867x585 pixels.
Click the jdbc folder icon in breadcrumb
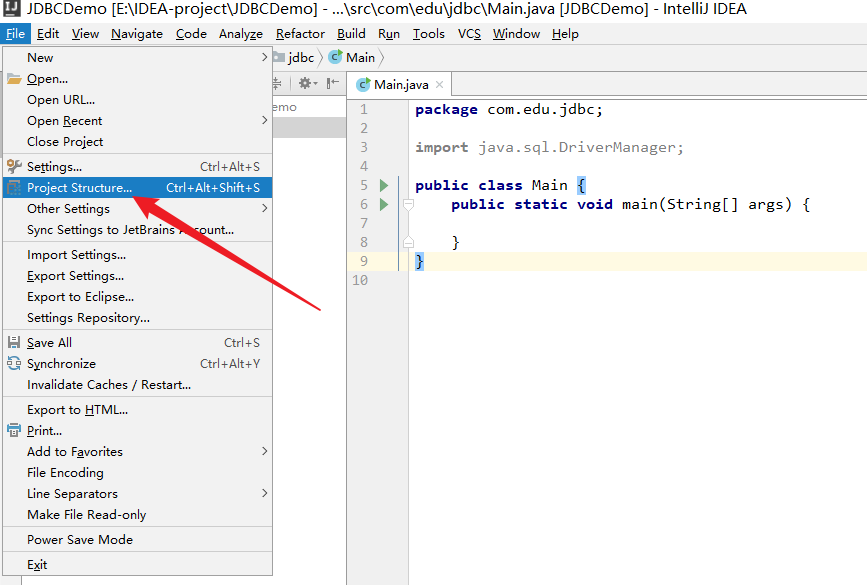[x=279, y=57]
